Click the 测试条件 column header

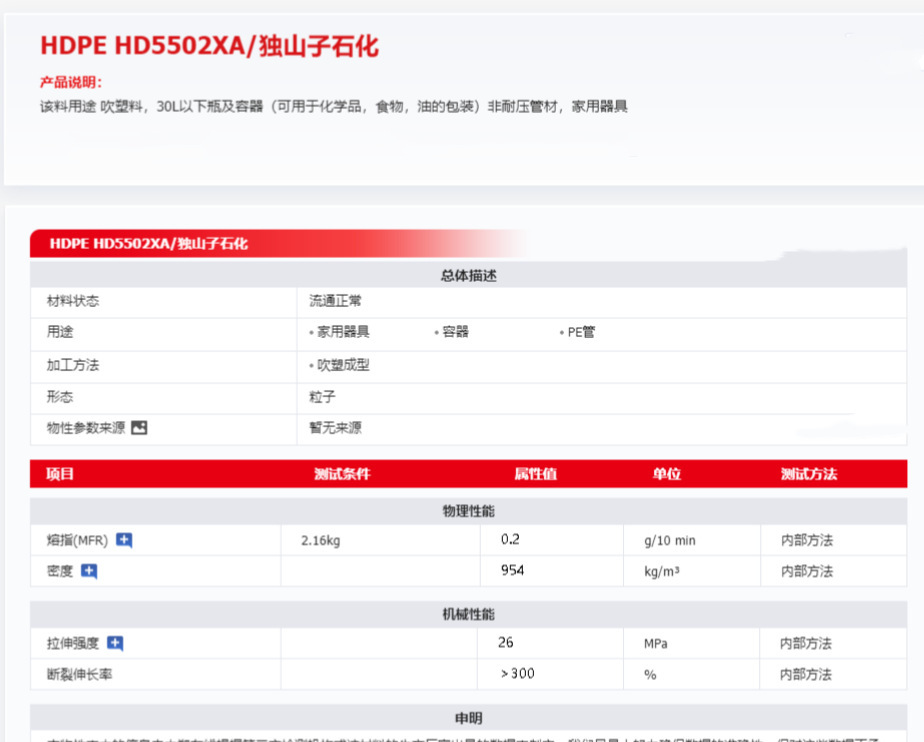pyautogui.click(x=342, y=474)
